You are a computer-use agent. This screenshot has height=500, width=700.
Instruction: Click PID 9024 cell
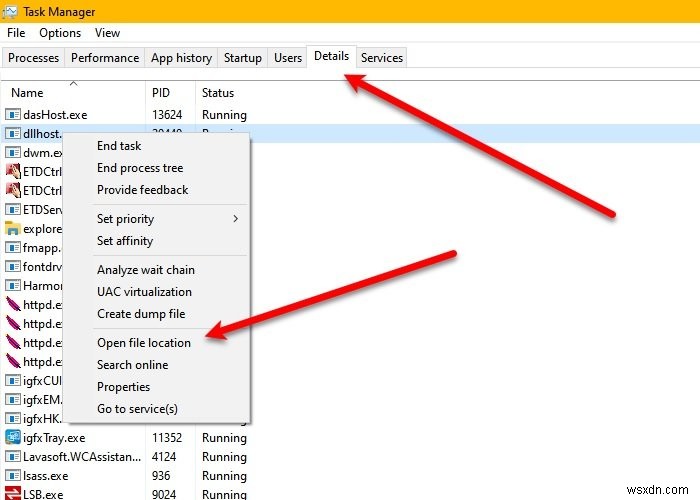pos(164,494)
